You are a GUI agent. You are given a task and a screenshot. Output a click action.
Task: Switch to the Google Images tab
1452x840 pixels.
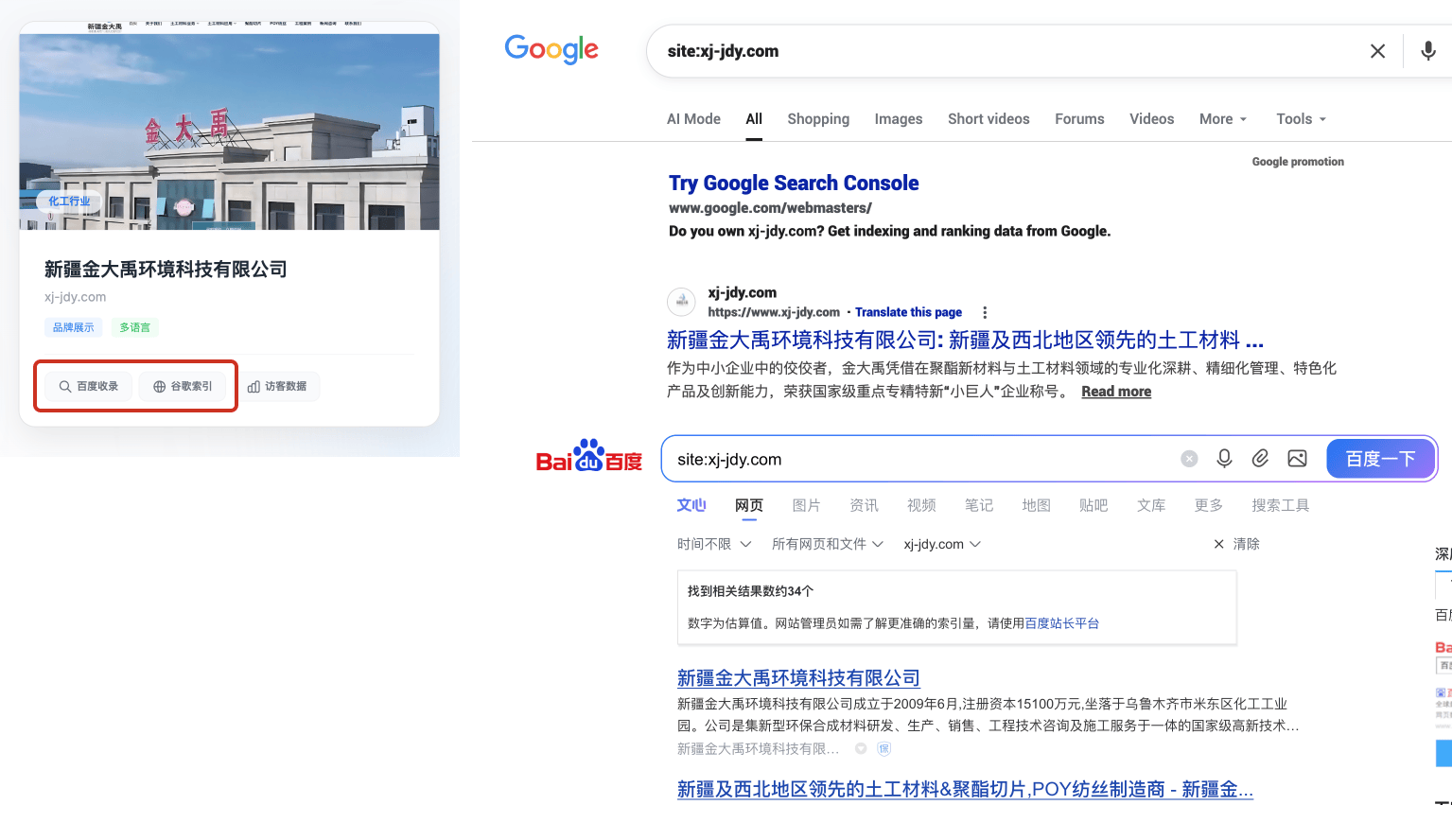(x=898, y=119)
